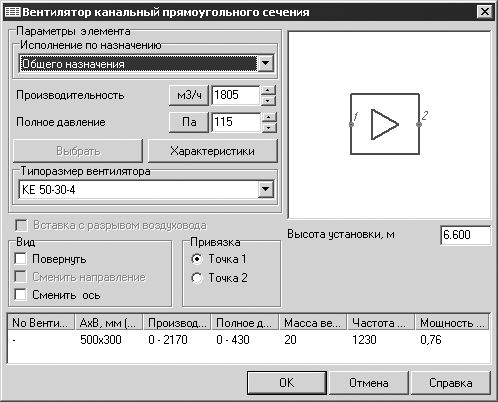The width and height of the screenshot is (498, 402).
Task: Edit the Полное давление value 115
Action: pyautogui.click(x=235, y=122)
